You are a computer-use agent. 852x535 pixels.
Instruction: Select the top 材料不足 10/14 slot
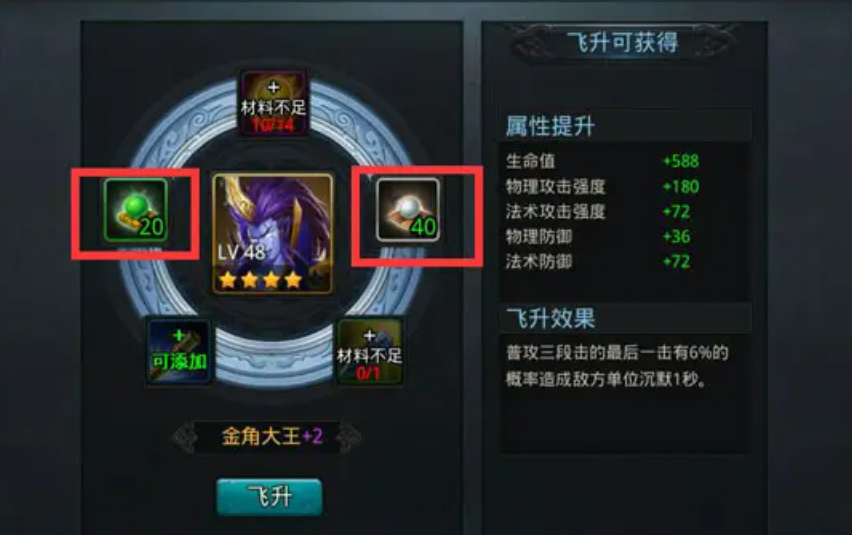pos(273,103)
